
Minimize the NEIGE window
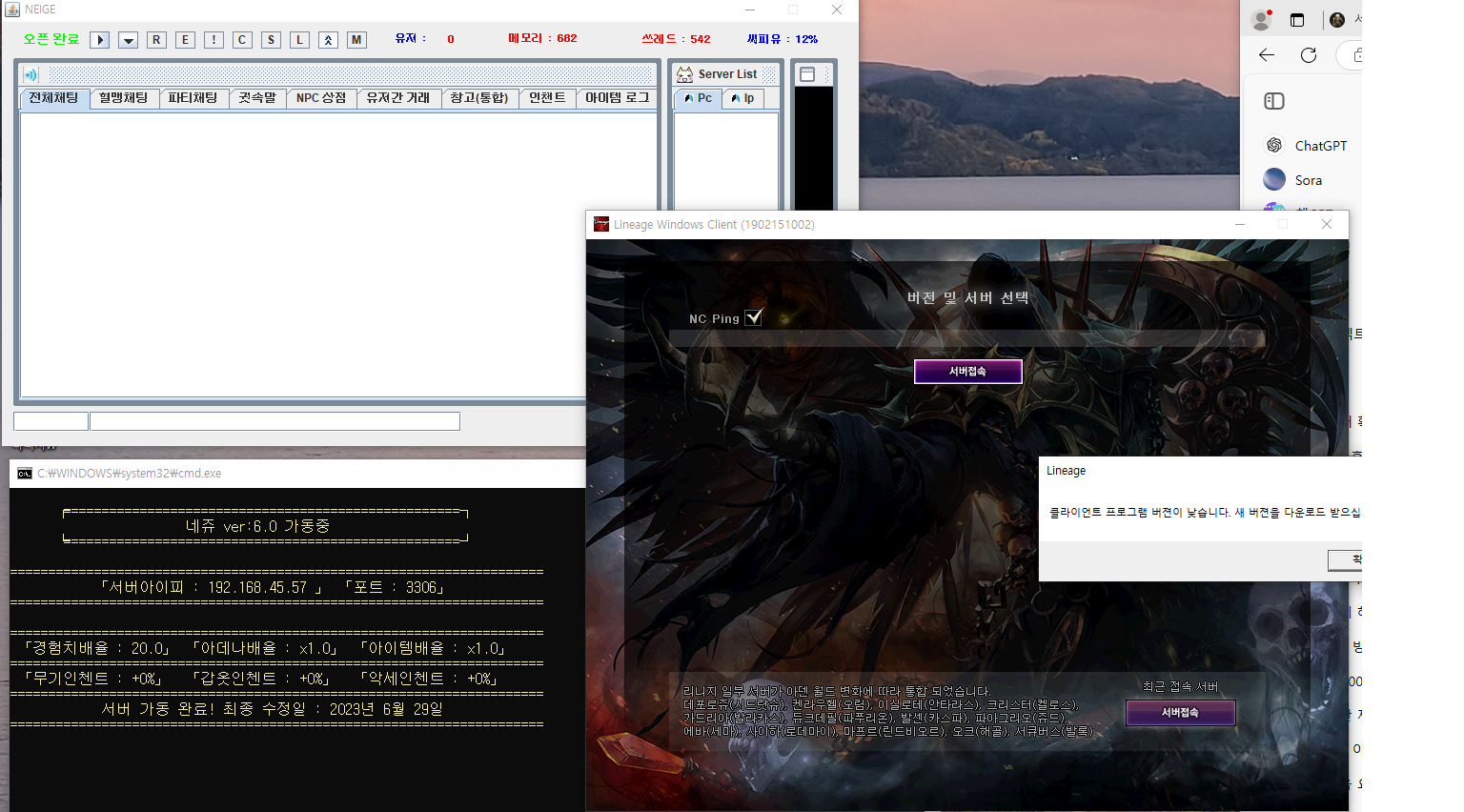[750, 10]
